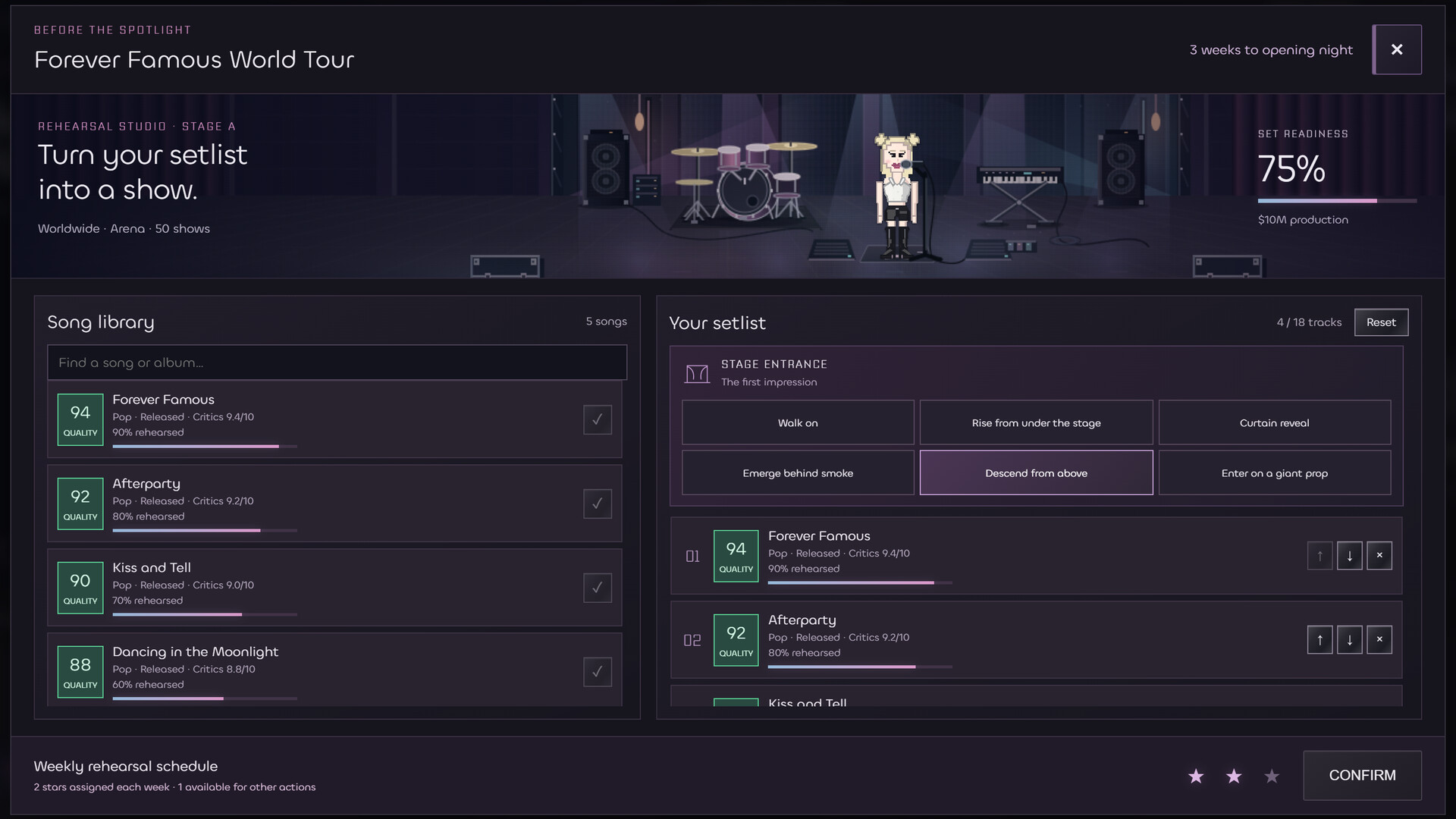Viewport: 1456px width, 819px height.
Task: Remove Forever Famous from the setlist
Action: point(1379,556)
